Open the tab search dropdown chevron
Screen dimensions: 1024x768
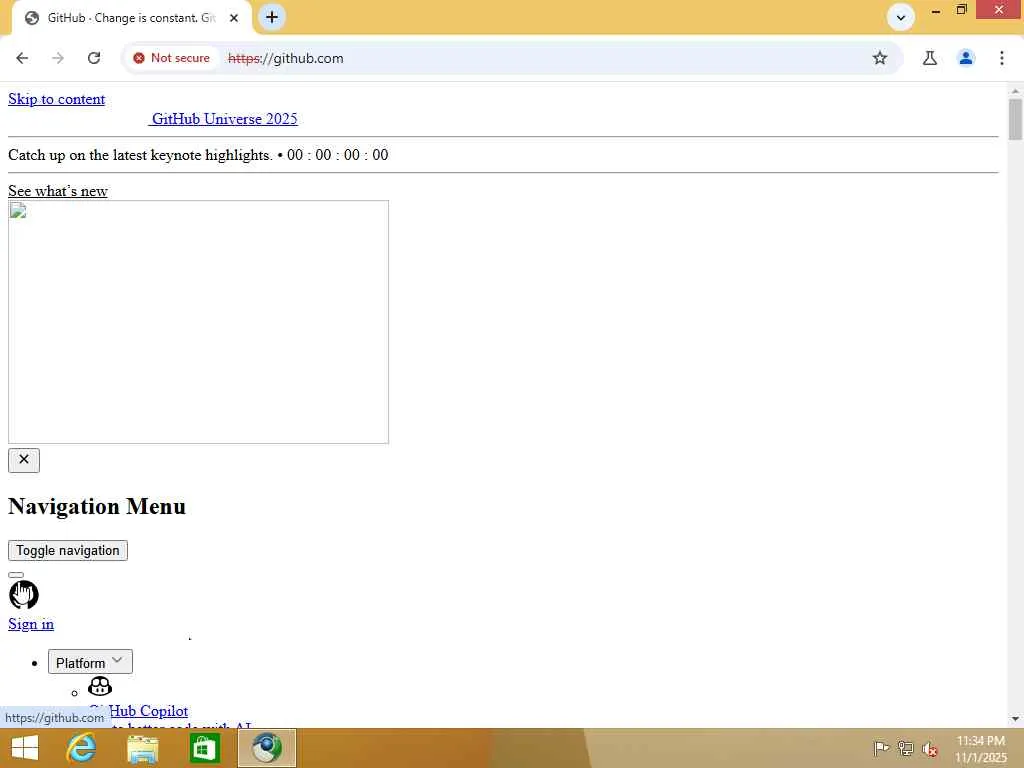[901, 18]
